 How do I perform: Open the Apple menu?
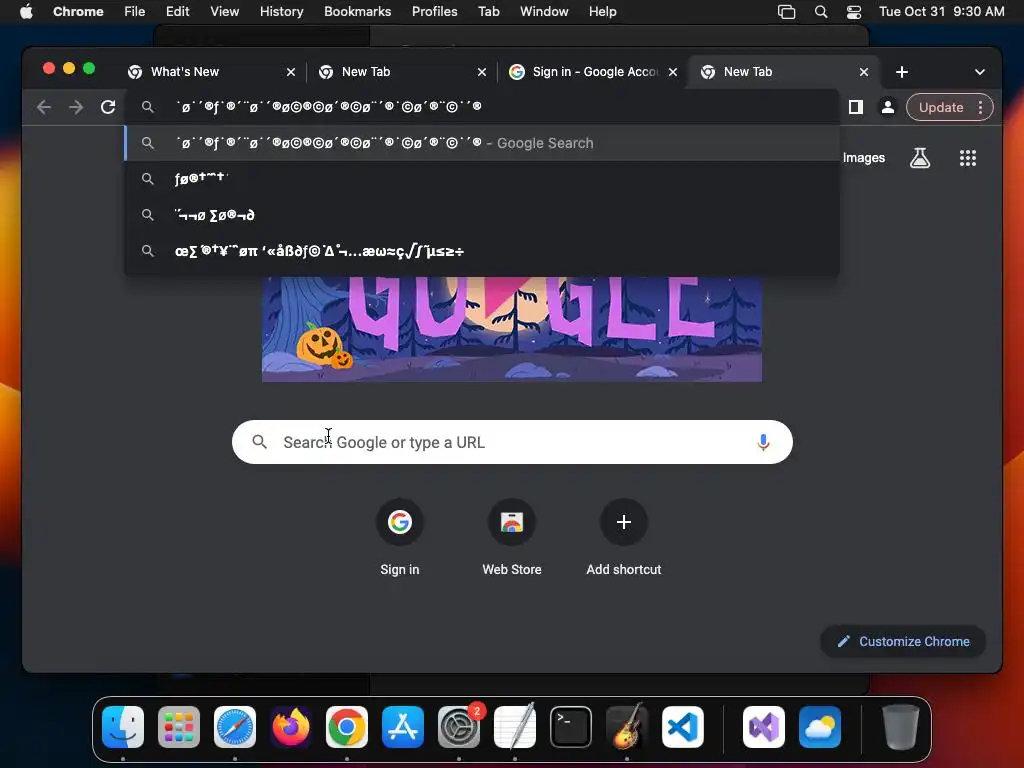point(26,12)
